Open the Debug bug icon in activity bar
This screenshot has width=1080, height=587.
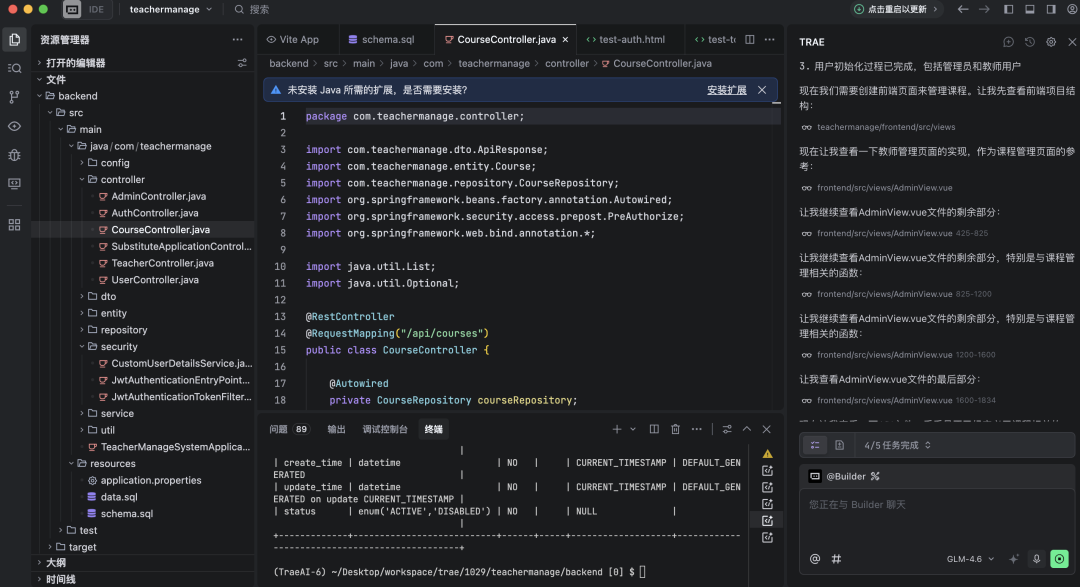coord(14,155)
